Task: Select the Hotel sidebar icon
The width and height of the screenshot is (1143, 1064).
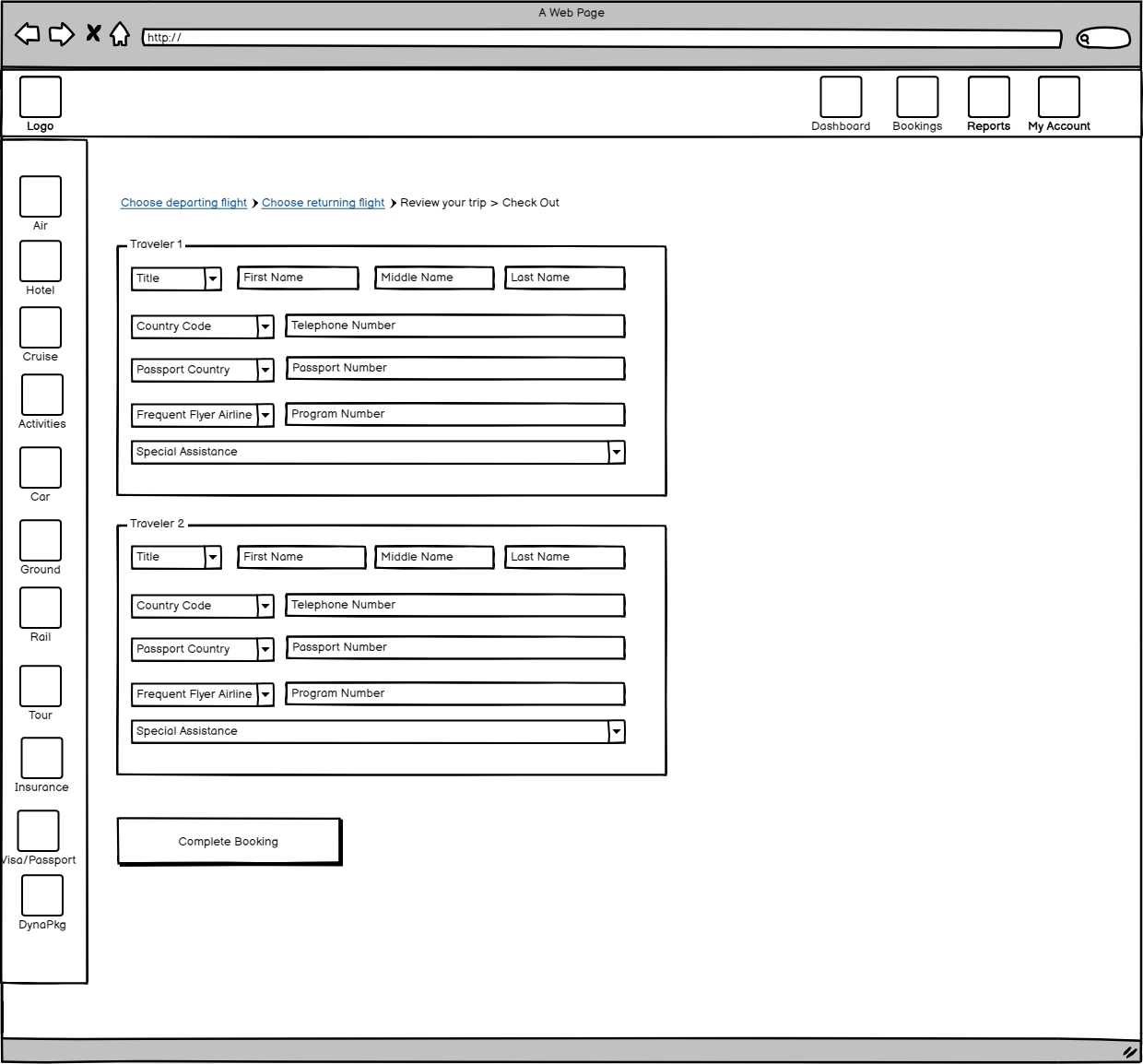Action: [41, 262]
